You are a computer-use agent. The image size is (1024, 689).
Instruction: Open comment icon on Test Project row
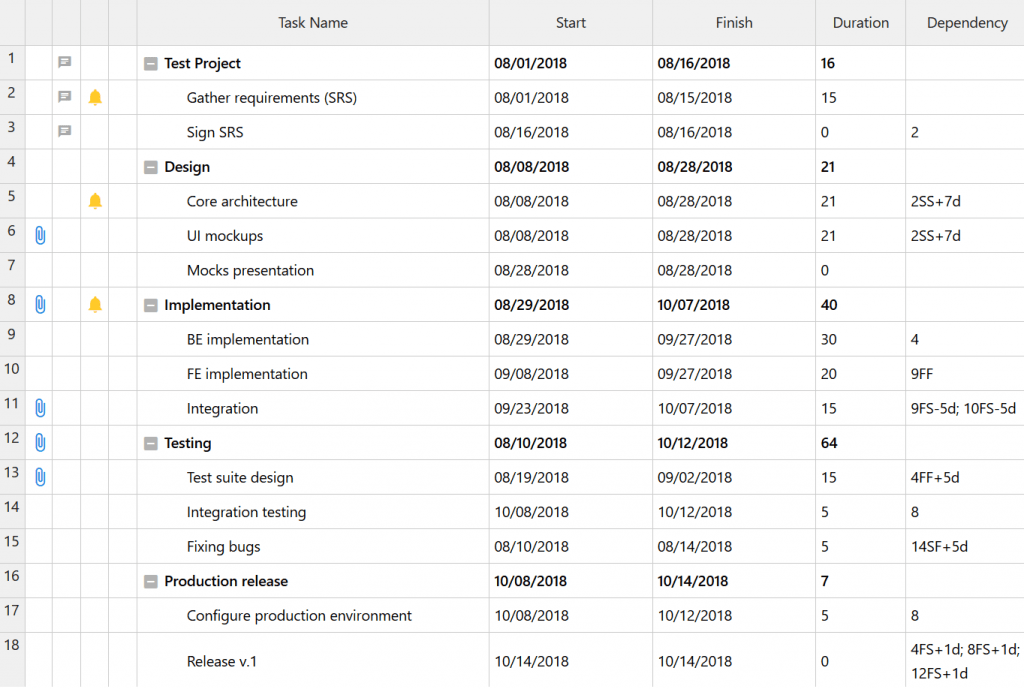coord(65,63)
